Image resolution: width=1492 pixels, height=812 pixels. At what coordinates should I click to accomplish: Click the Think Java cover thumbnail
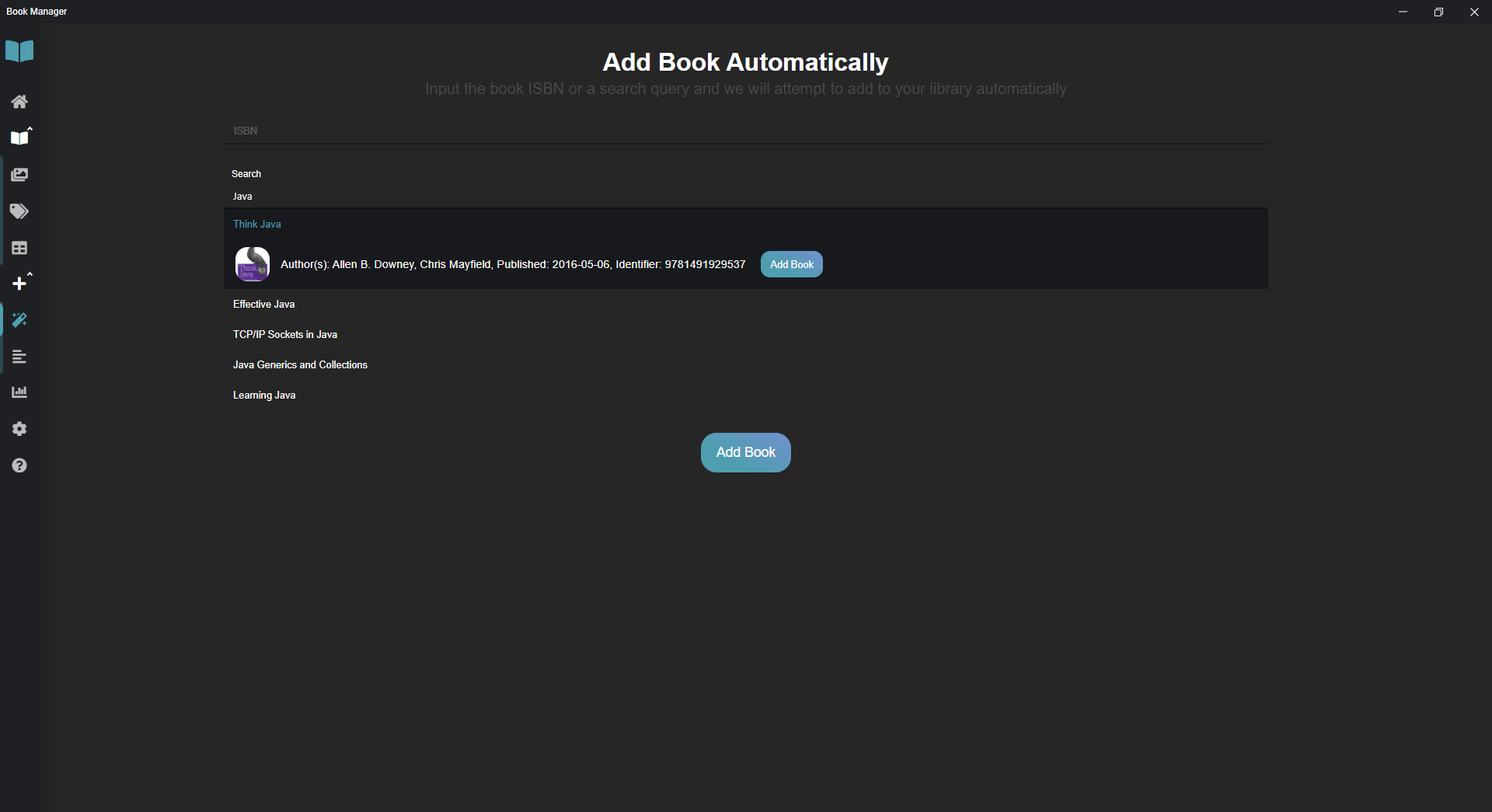[x=252, y=264]
